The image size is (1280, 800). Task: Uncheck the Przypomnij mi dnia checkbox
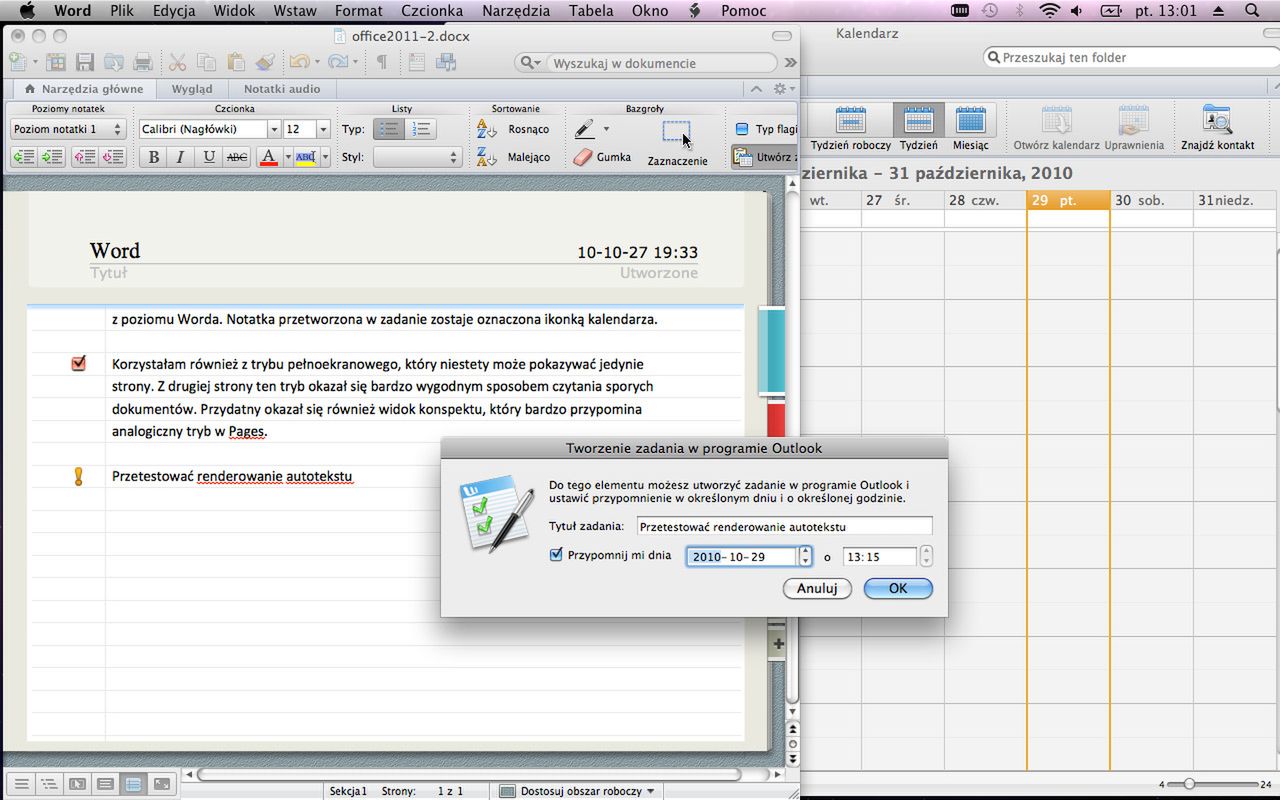click(x=557, y=555)
